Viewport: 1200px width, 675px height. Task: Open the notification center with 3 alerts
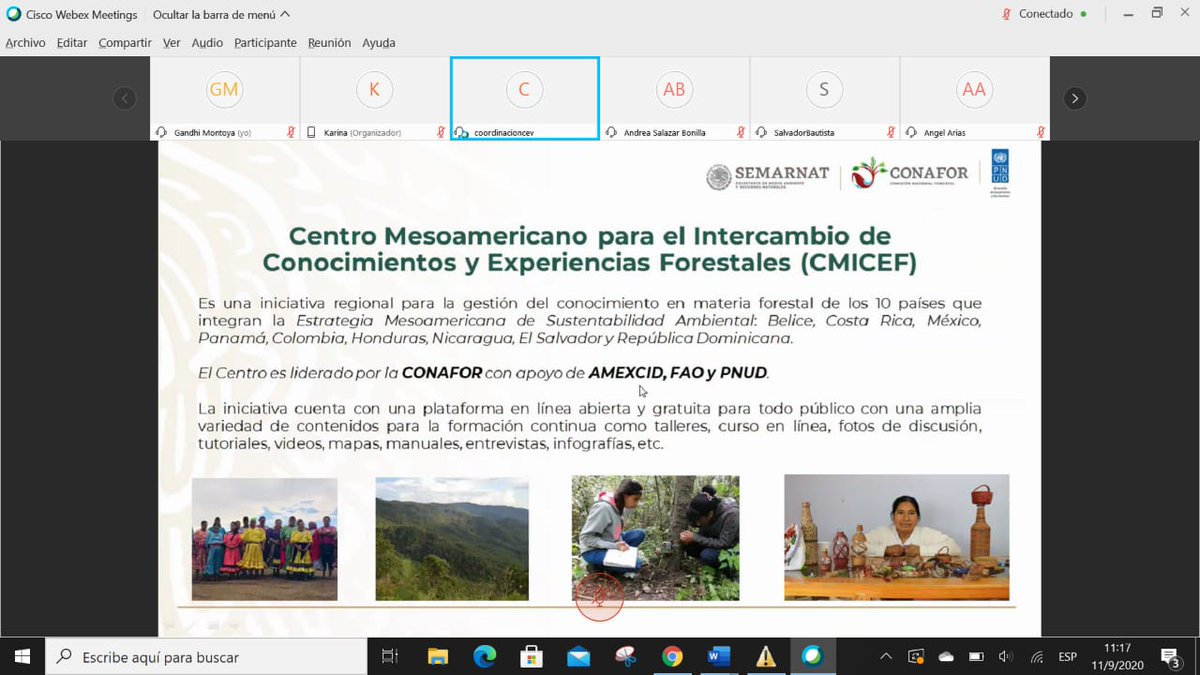1171,657
